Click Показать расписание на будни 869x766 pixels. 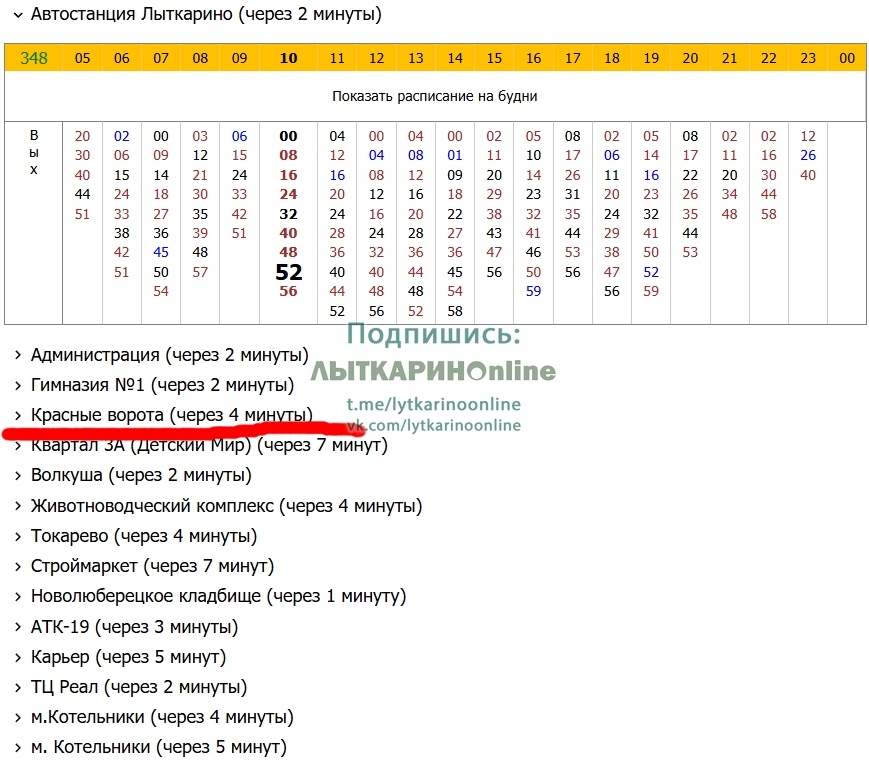pyautogui.click(x=434, y=97)
